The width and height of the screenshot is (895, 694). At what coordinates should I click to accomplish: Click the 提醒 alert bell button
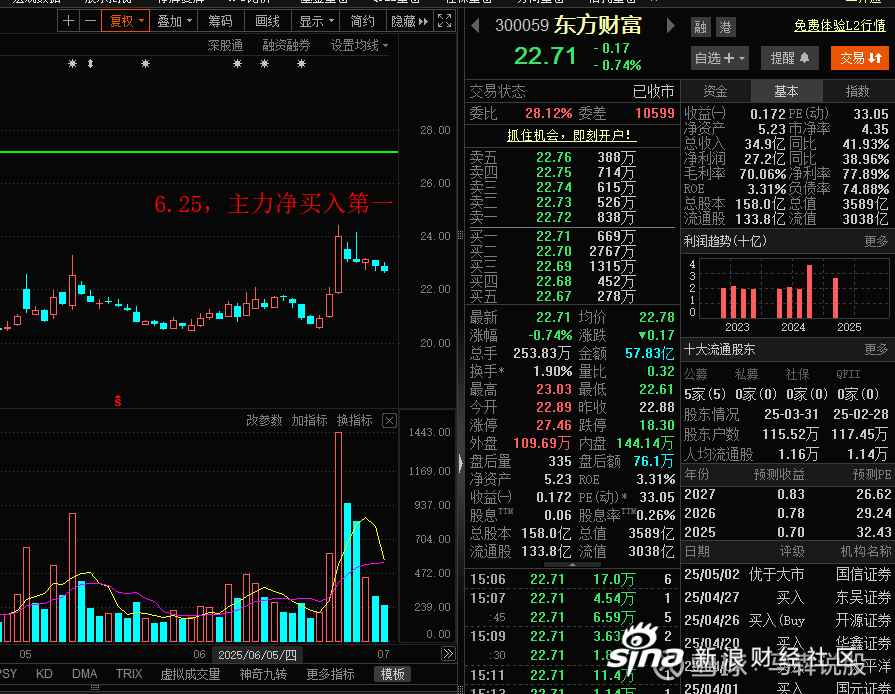pos(790,58)
